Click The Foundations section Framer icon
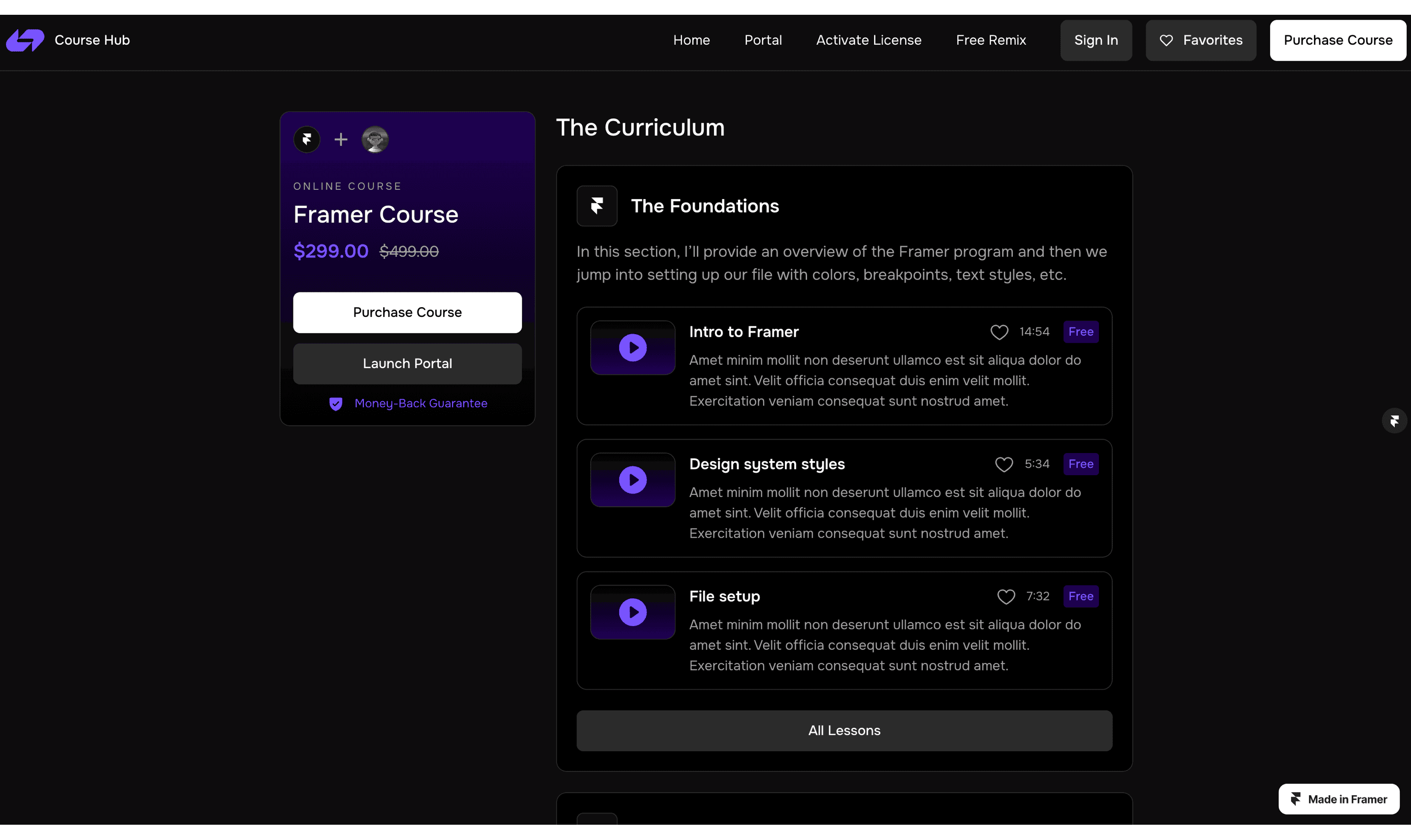Image resolution: width=1411 pixels, height=840 pixels. (597, 206)
